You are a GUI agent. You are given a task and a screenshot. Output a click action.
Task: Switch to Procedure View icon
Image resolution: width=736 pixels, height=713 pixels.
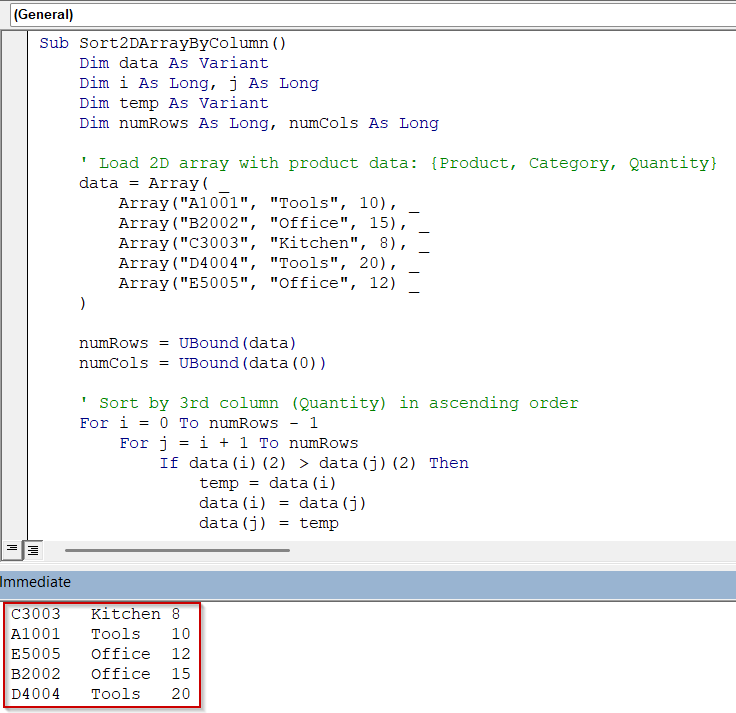click(12, 549)
